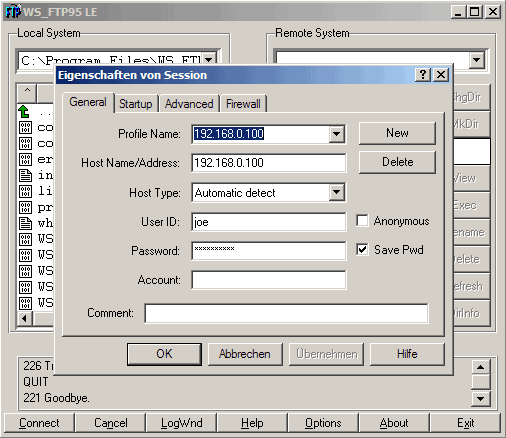This screenshot has width=506, height=438.
Task: Toggle the Anonymous checkbox
Action: pyautogui.click(x=362, y=221)
